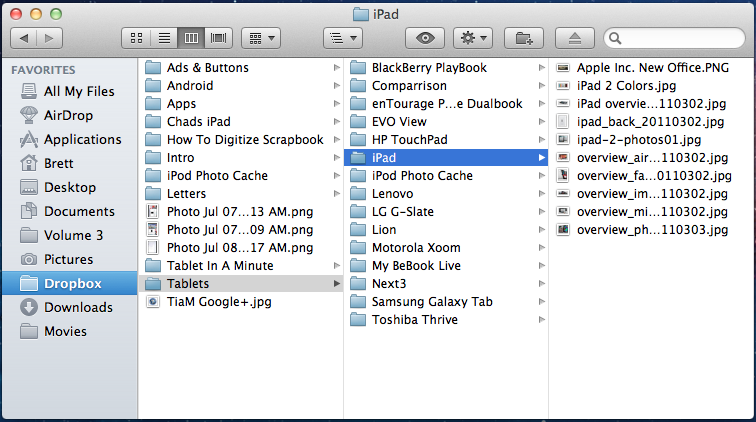The height and width of the screenshot is (422, 756).
Task: Switch to column view
Action: (x=191, y=38)
